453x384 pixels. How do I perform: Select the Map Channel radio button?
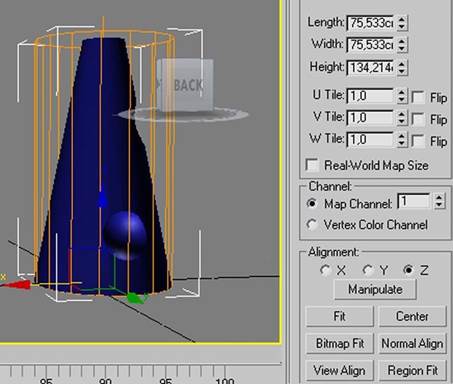pyautogui.click(x=312, y=203)
